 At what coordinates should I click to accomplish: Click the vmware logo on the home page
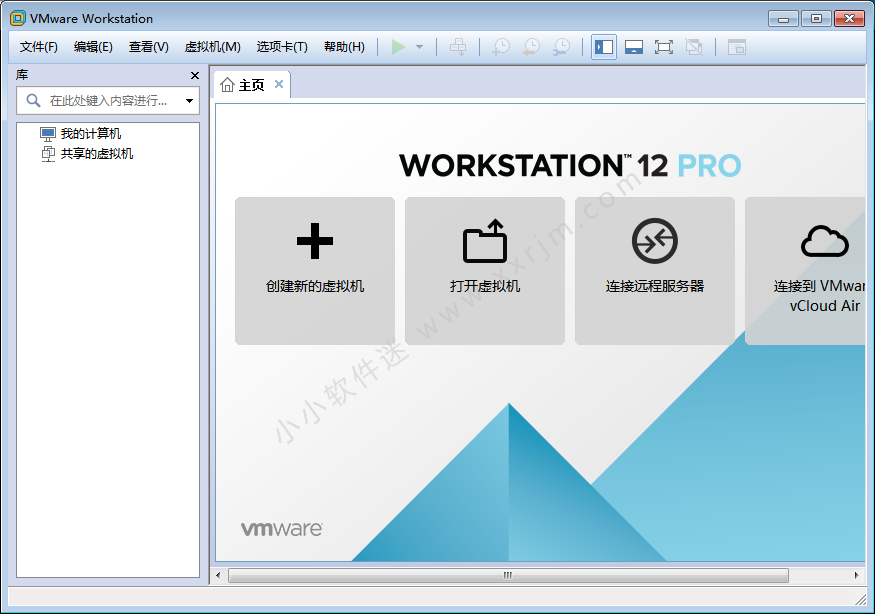click(x=282, y=529)
